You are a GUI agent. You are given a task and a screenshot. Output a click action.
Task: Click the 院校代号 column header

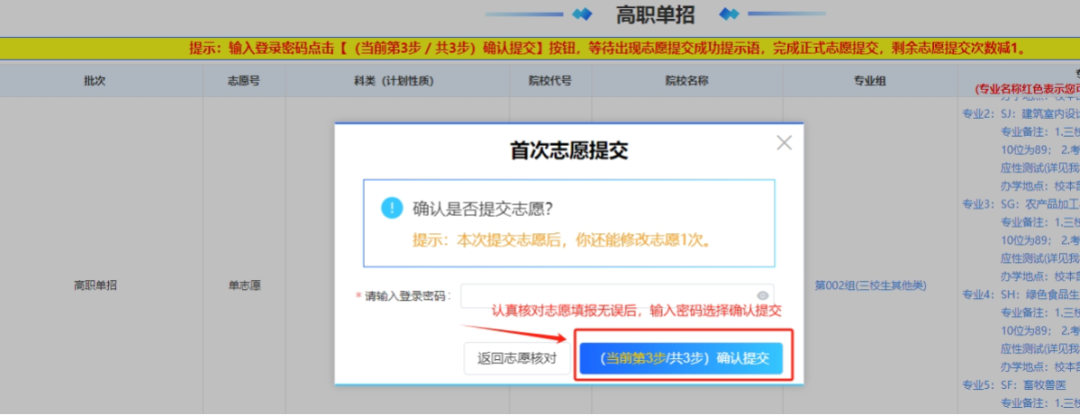550,81
